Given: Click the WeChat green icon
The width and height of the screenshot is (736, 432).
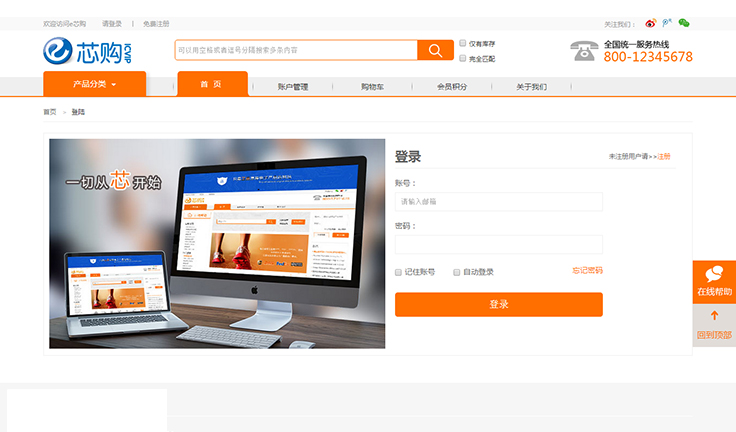Looking at the screenshot, I should [x=684, y=23].
